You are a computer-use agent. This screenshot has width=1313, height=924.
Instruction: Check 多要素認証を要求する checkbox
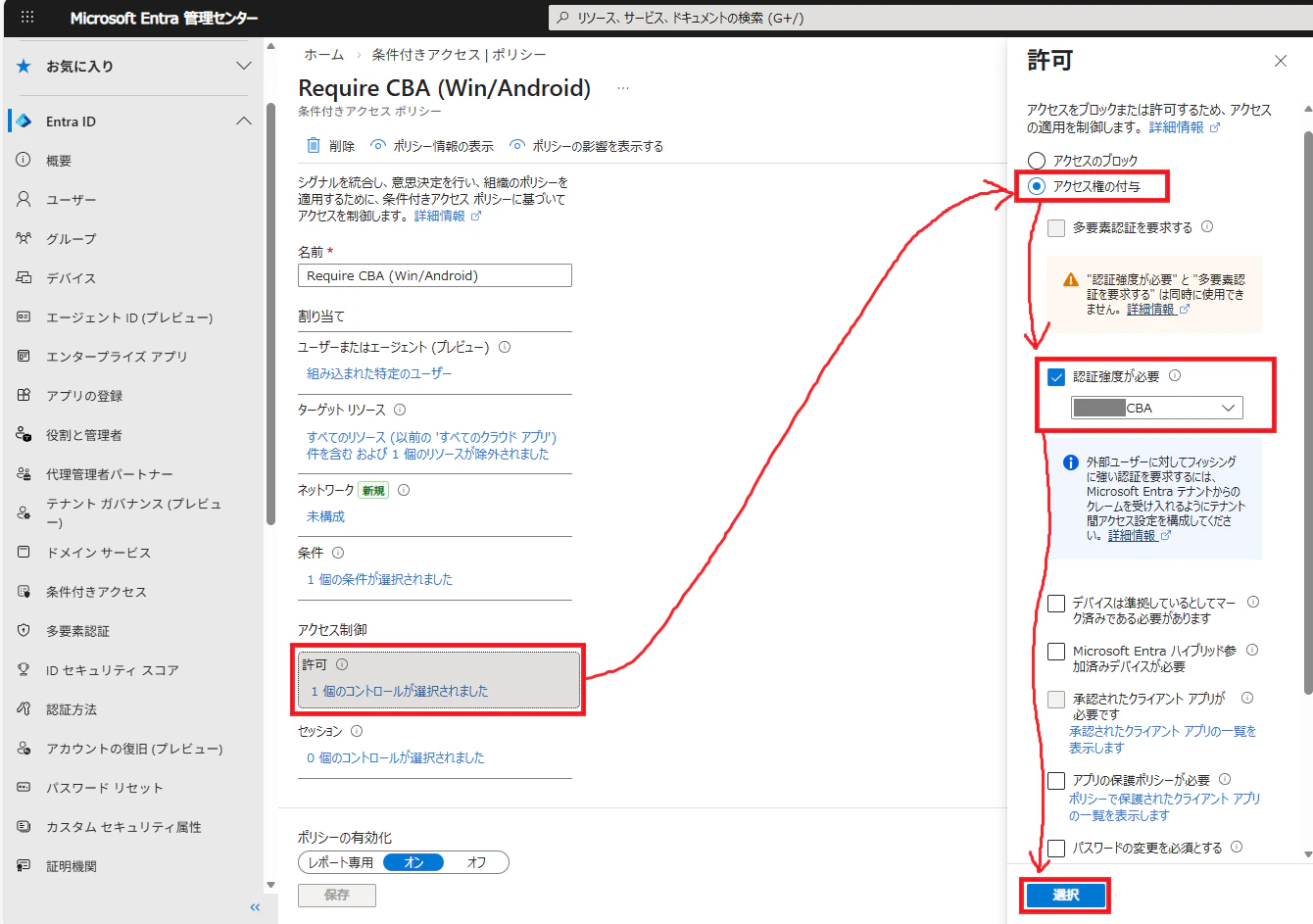(1056, 227)
